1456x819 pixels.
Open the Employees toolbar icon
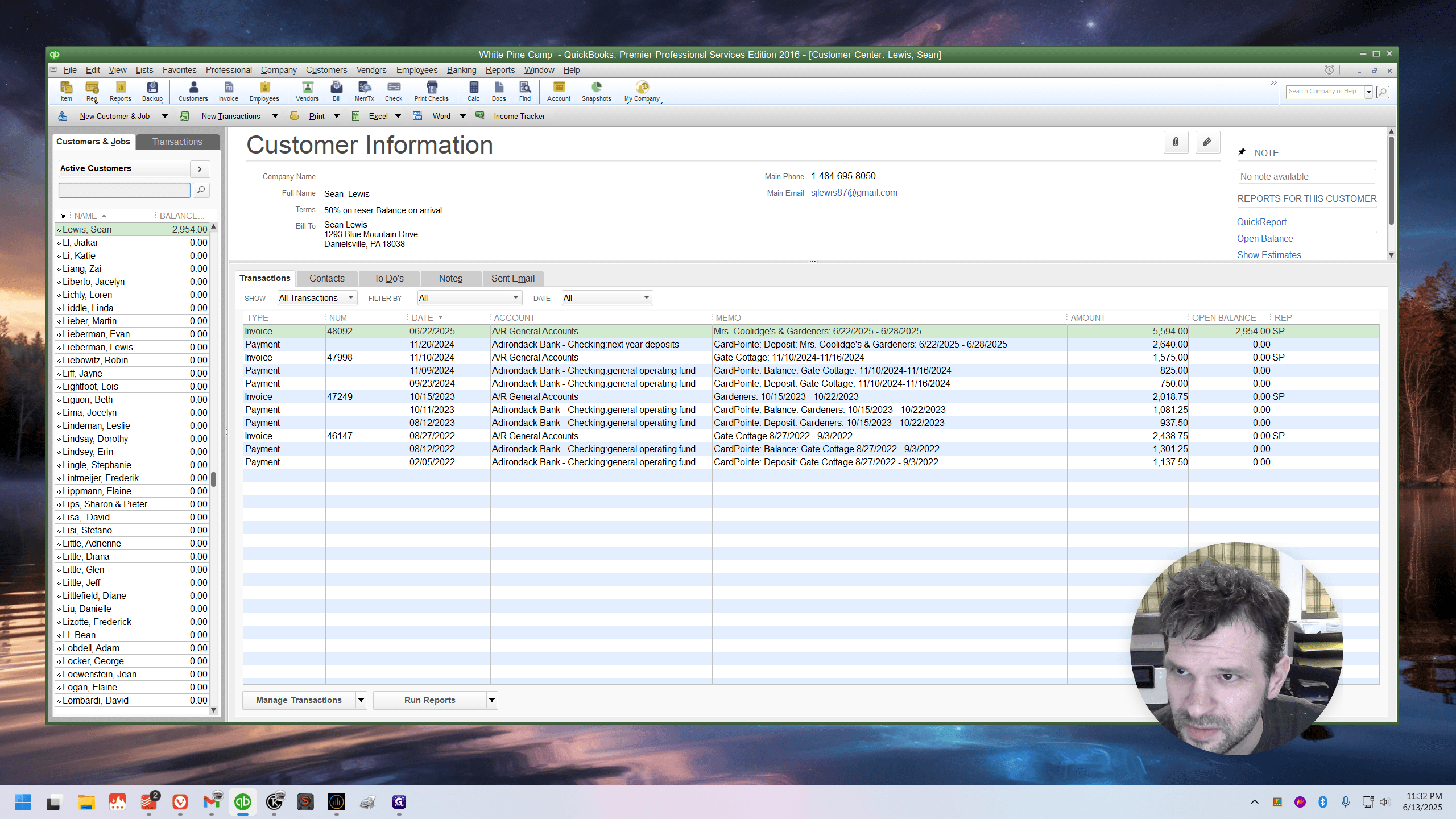click(x=264, y=91)
